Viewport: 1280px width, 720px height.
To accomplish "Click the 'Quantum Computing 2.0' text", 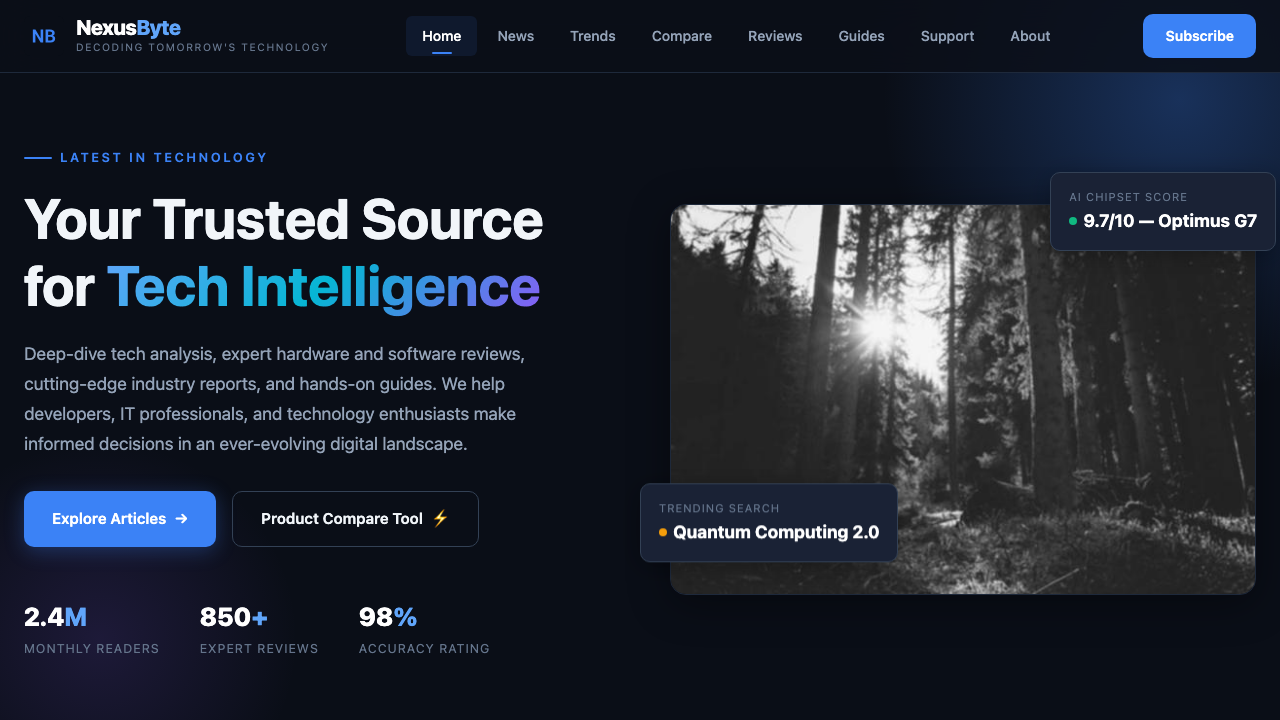I will 776,532.
